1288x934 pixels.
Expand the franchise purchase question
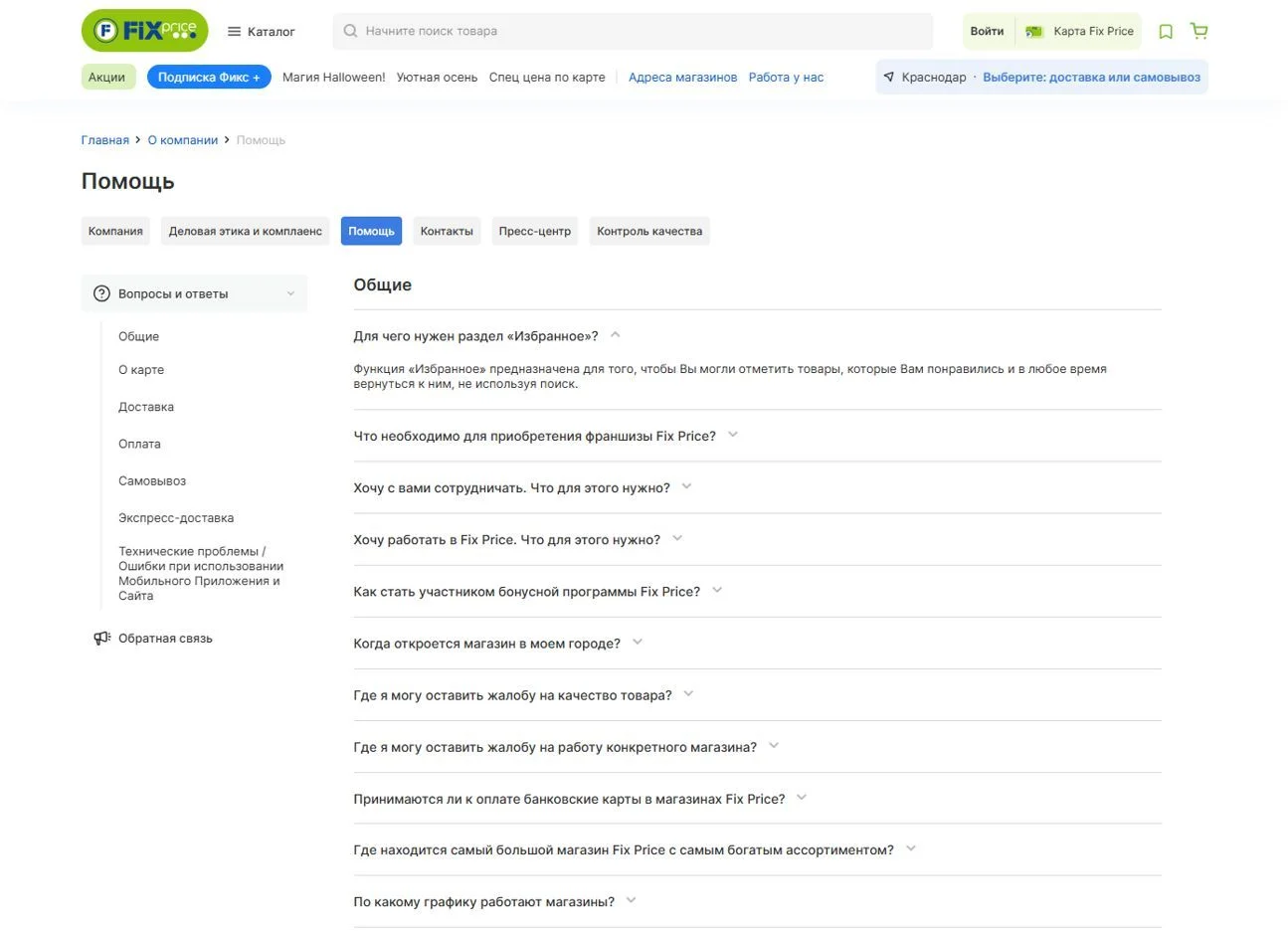[733, 435]
